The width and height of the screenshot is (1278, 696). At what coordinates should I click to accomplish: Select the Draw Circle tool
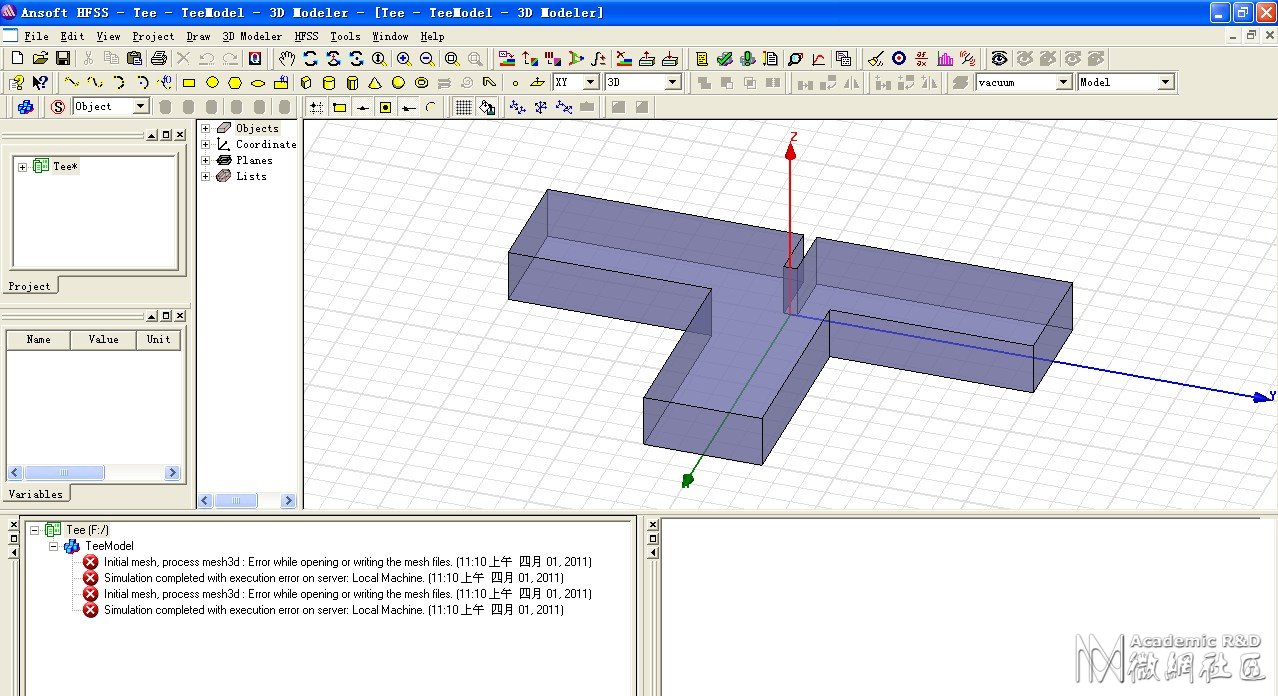click(x=212, y=83)
